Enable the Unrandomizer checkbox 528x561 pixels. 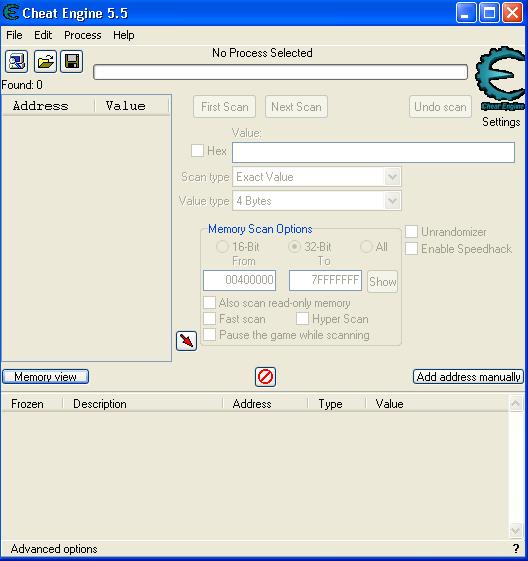pyautogui.click(x=411, y=231)
